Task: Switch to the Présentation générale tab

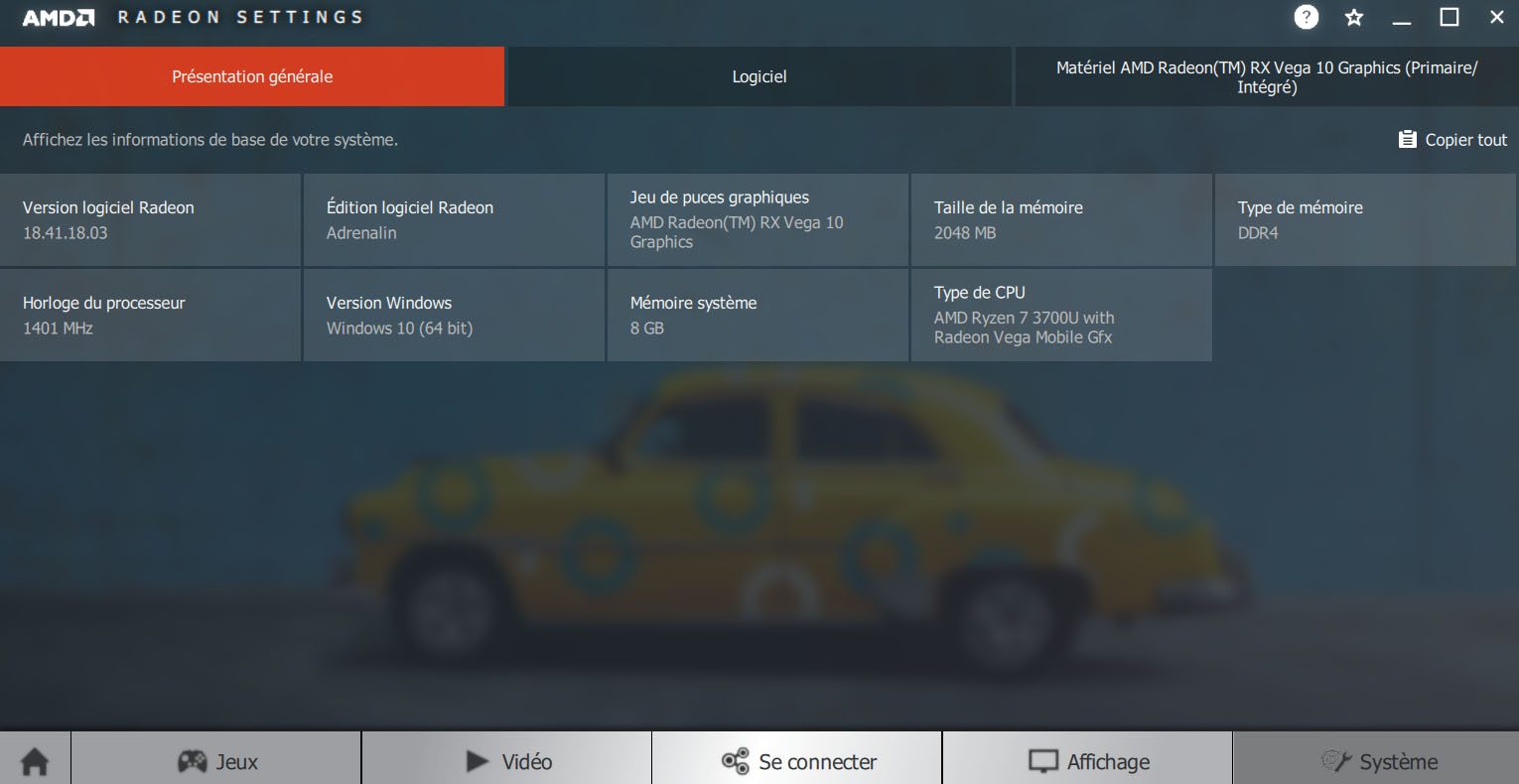Action: pos(252,76)
